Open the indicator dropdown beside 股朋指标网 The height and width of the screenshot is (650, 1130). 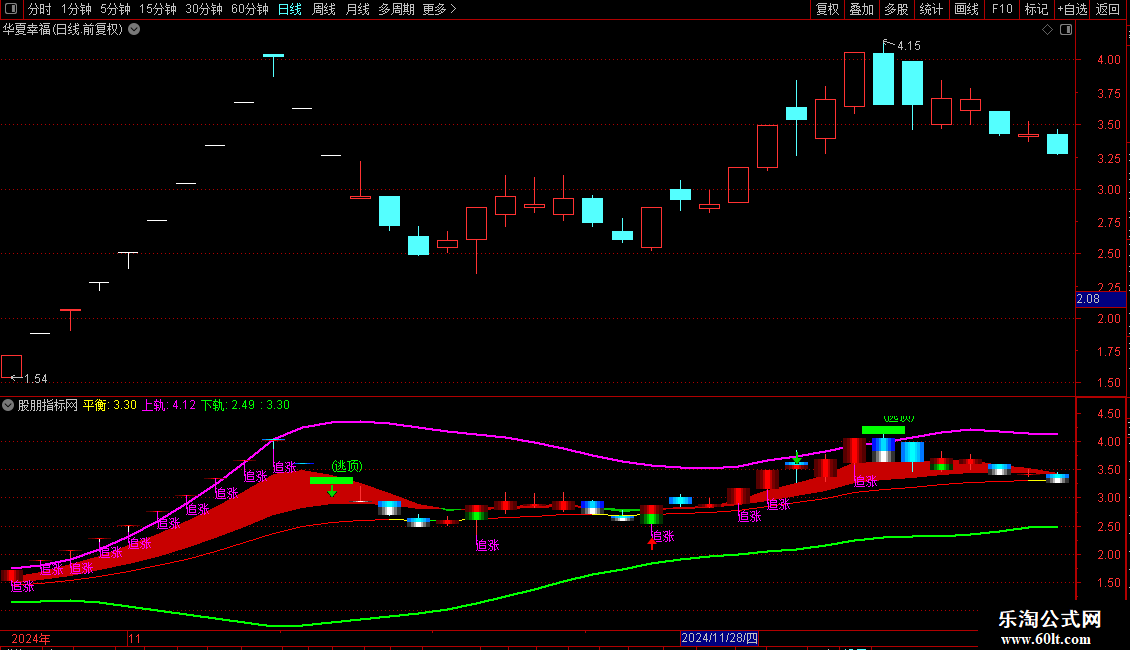(x=8, y=406)
